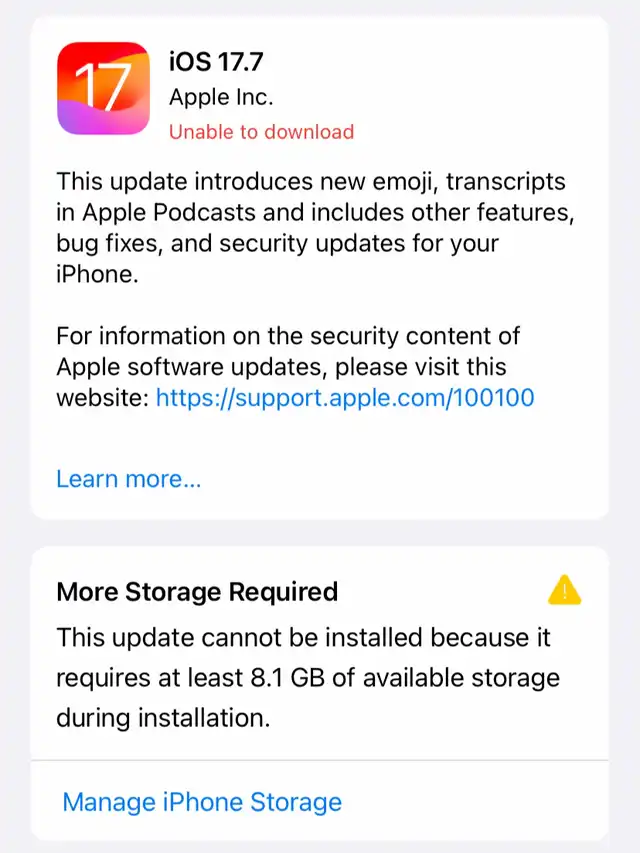Click the gray gap between the two cards
Viewport: 640px width, 853px height.
click(320, 533)
